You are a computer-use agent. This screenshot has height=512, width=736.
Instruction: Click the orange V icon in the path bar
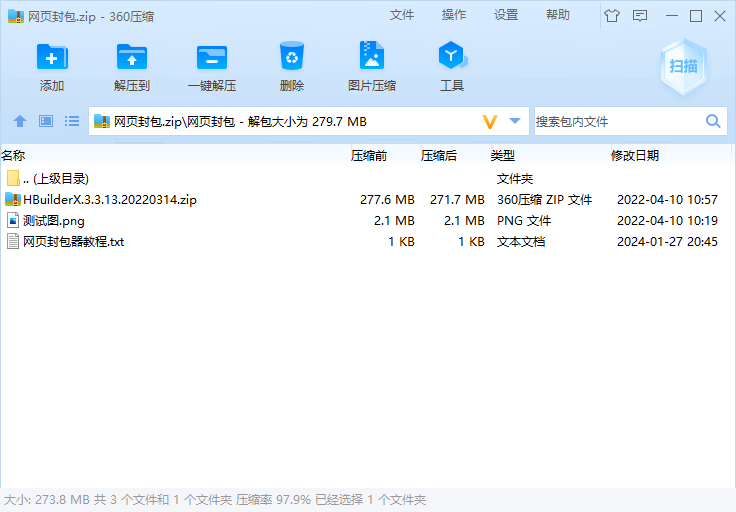[490, 122]
